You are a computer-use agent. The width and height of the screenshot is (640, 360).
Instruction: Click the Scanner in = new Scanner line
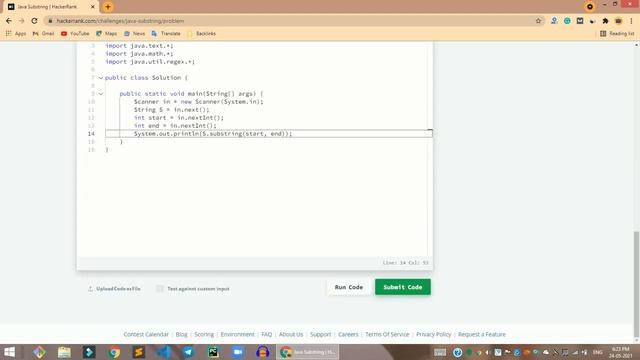(x=198, y=102)
